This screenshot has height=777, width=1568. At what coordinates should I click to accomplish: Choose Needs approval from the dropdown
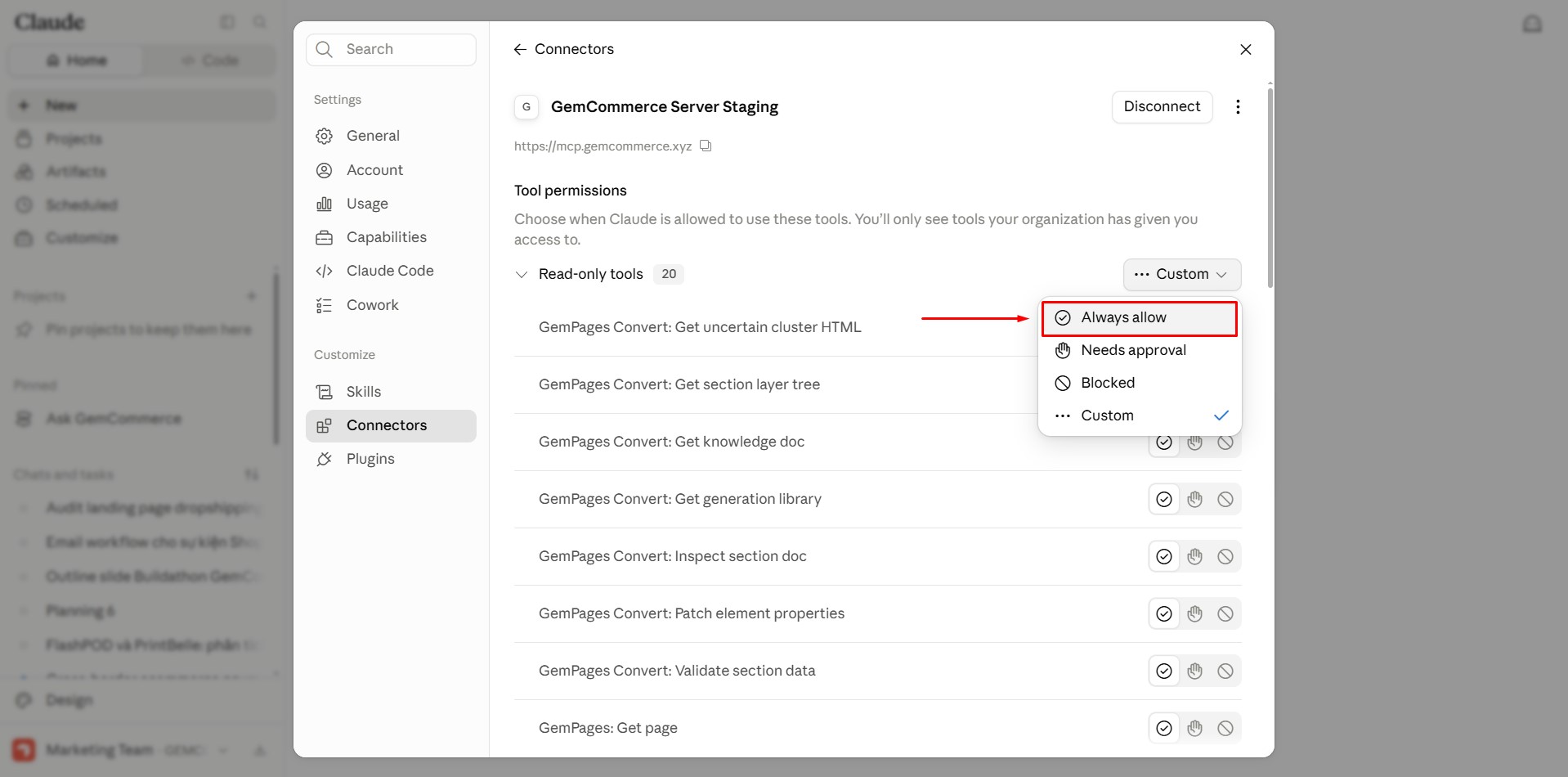(1140, 351)
